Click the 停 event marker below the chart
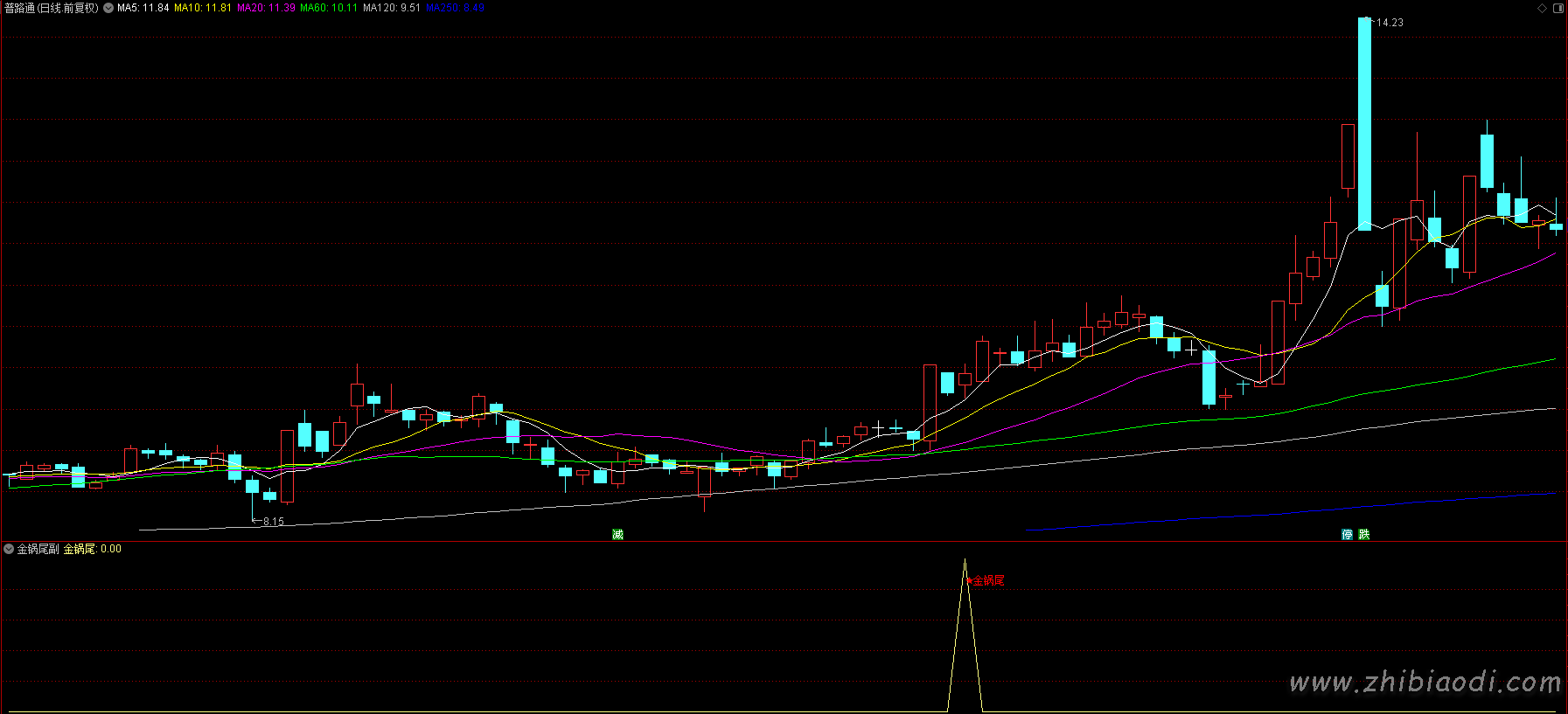Viewport: 1568px width, 714px height. pos(1348,534)
